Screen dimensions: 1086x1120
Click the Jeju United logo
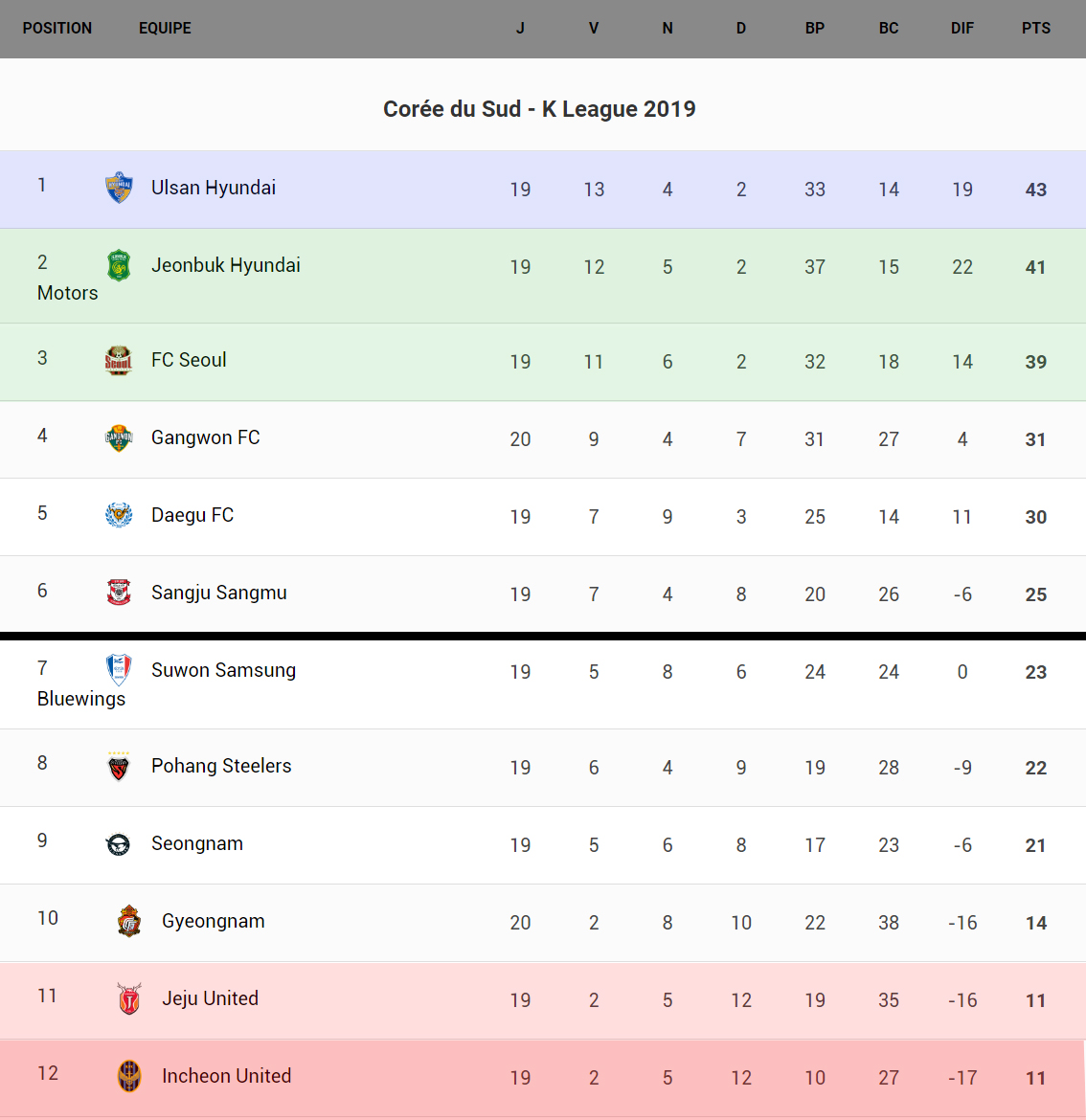129,998
